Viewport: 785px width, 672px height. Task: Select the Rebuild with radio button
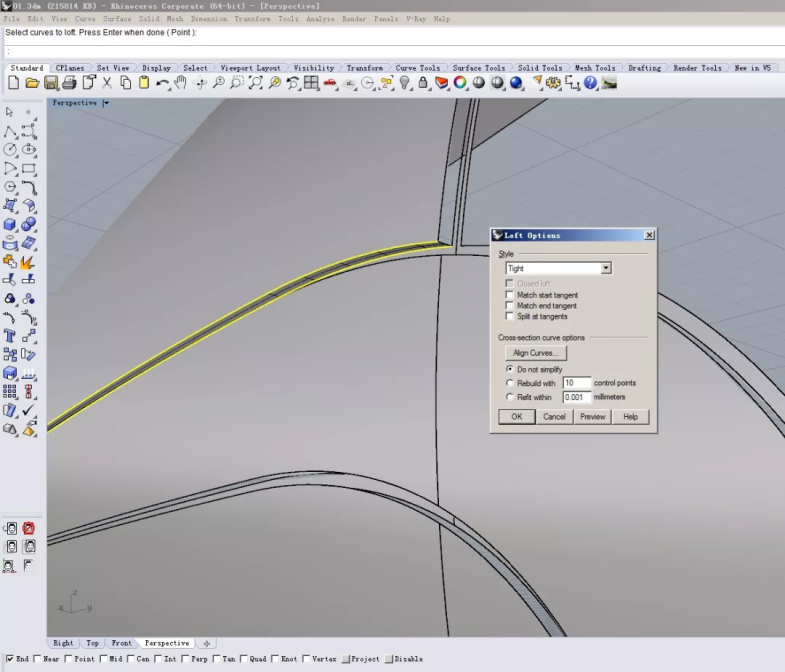pyautogui.click(x=510, y=383)
